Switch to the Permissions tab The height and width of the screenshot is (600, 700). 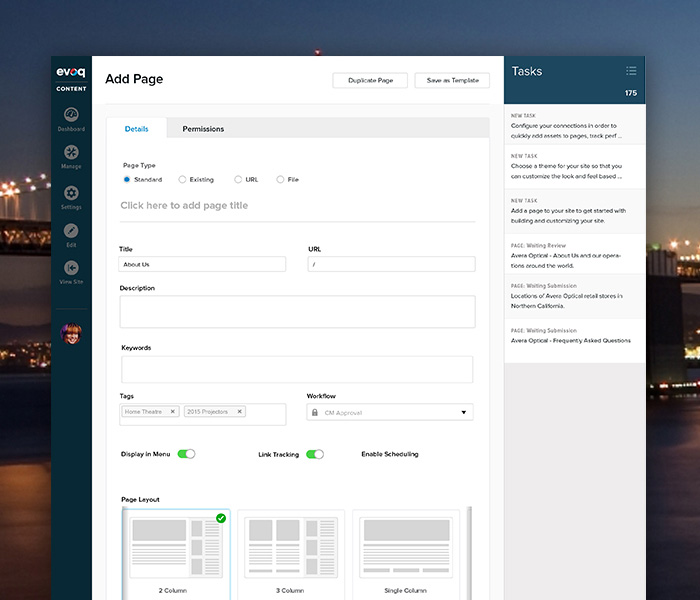click(x=203, y=129)
